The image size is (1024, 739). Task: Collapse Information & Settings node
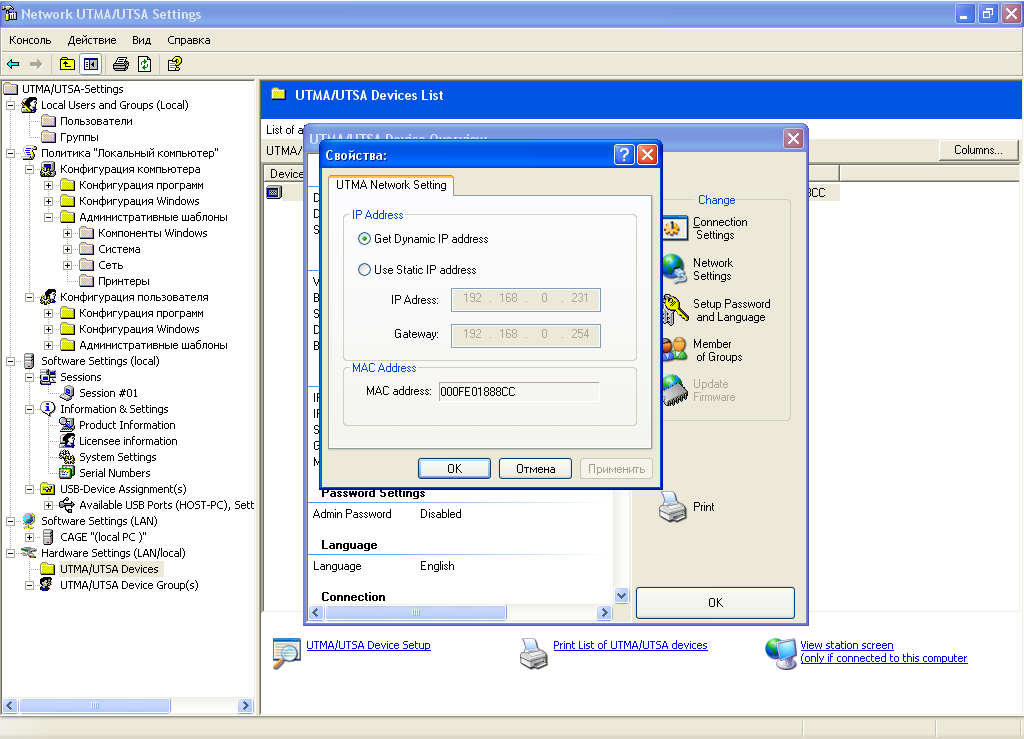[x=29, y=409]
